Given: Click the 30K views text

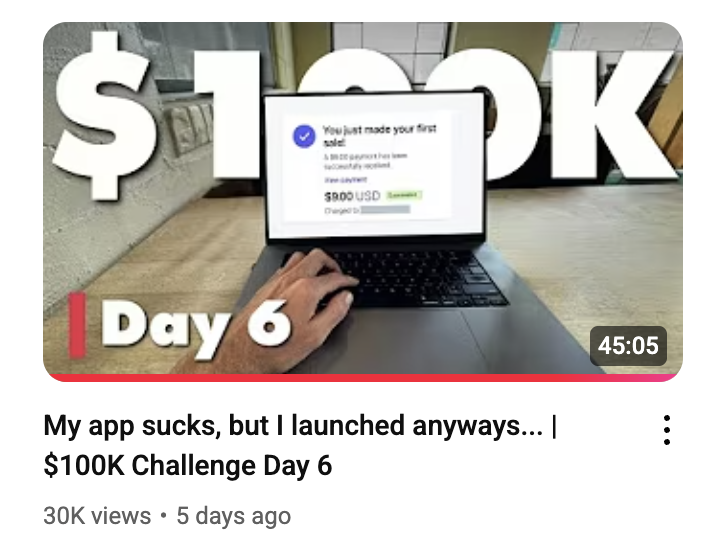Looking at the screenshot, I should point(97,516).
